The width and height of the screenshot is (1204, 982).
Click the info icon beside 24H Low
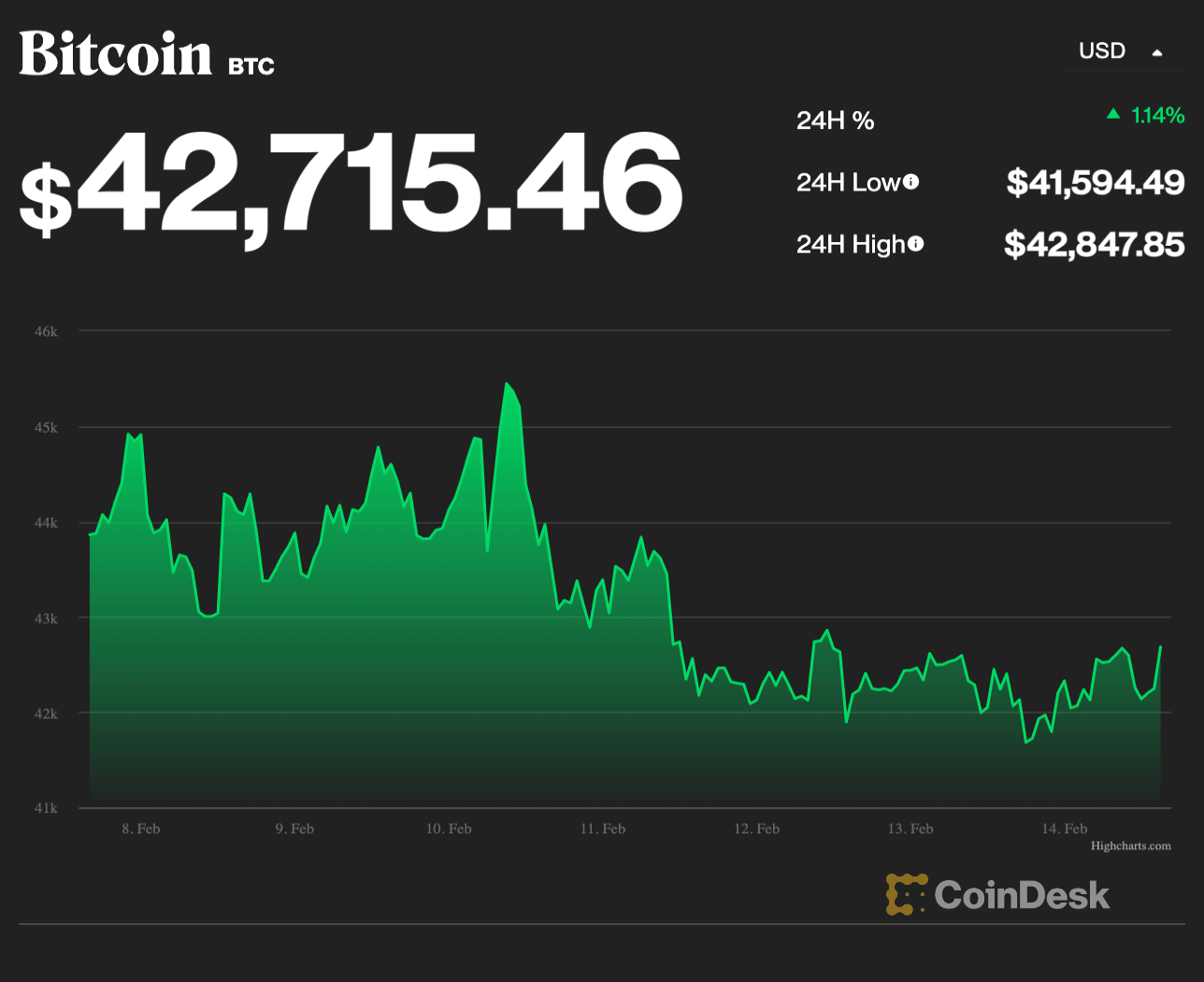click(x=910, y=182)
